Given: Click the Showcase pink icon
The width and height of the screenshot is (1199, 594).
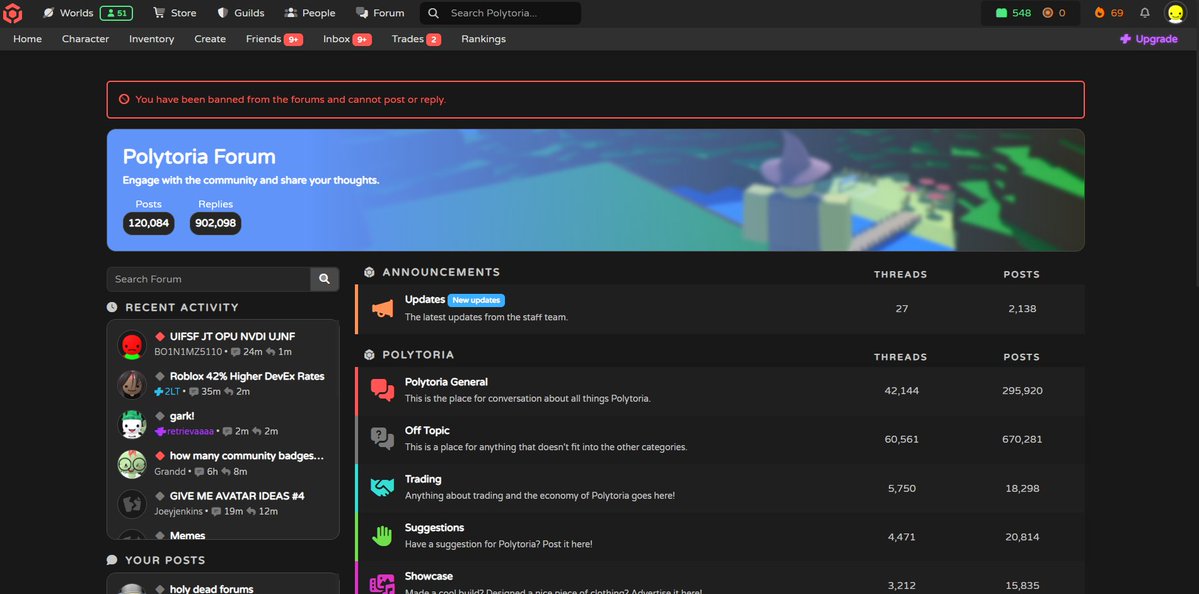Looking at the screenshot, I should click(x=382, y=584).
